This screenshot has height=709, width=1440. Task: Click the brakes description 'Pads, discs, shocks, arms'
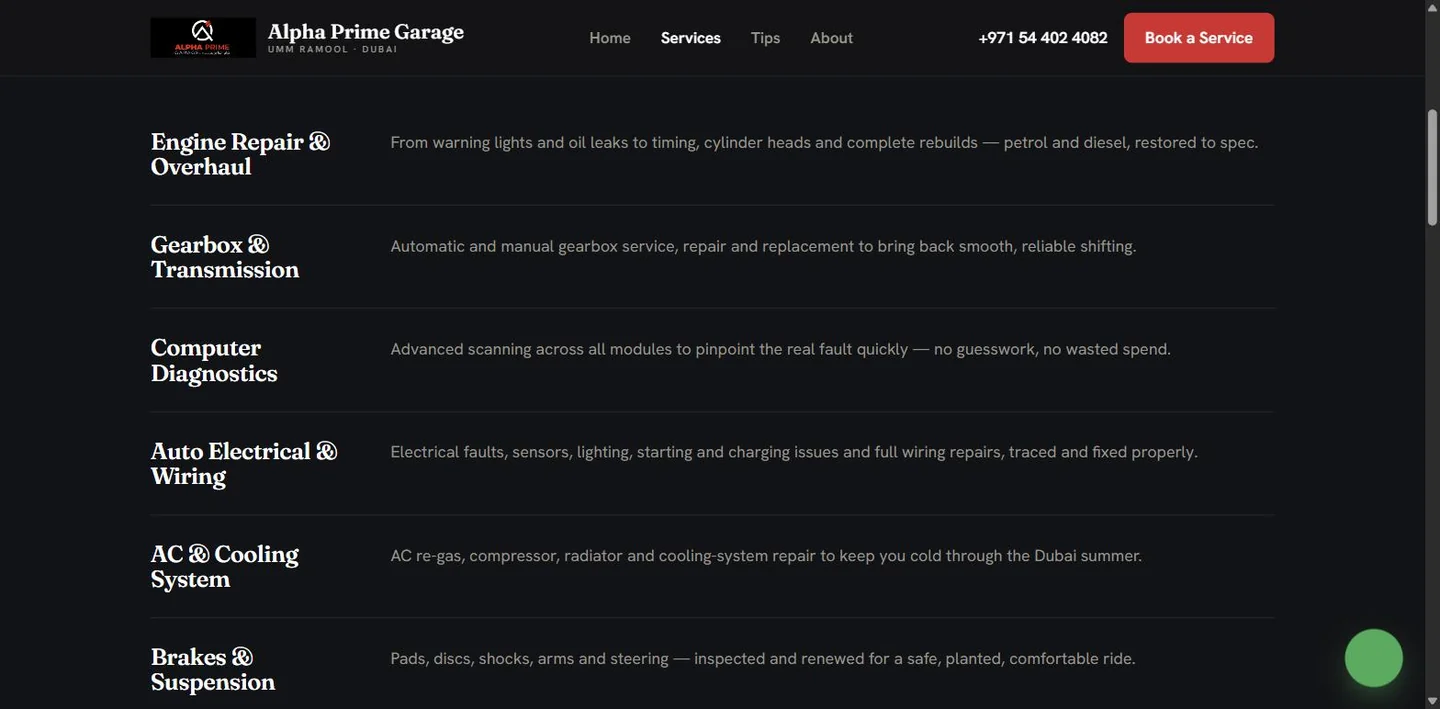pyautogui.click(x=763, y=659)
